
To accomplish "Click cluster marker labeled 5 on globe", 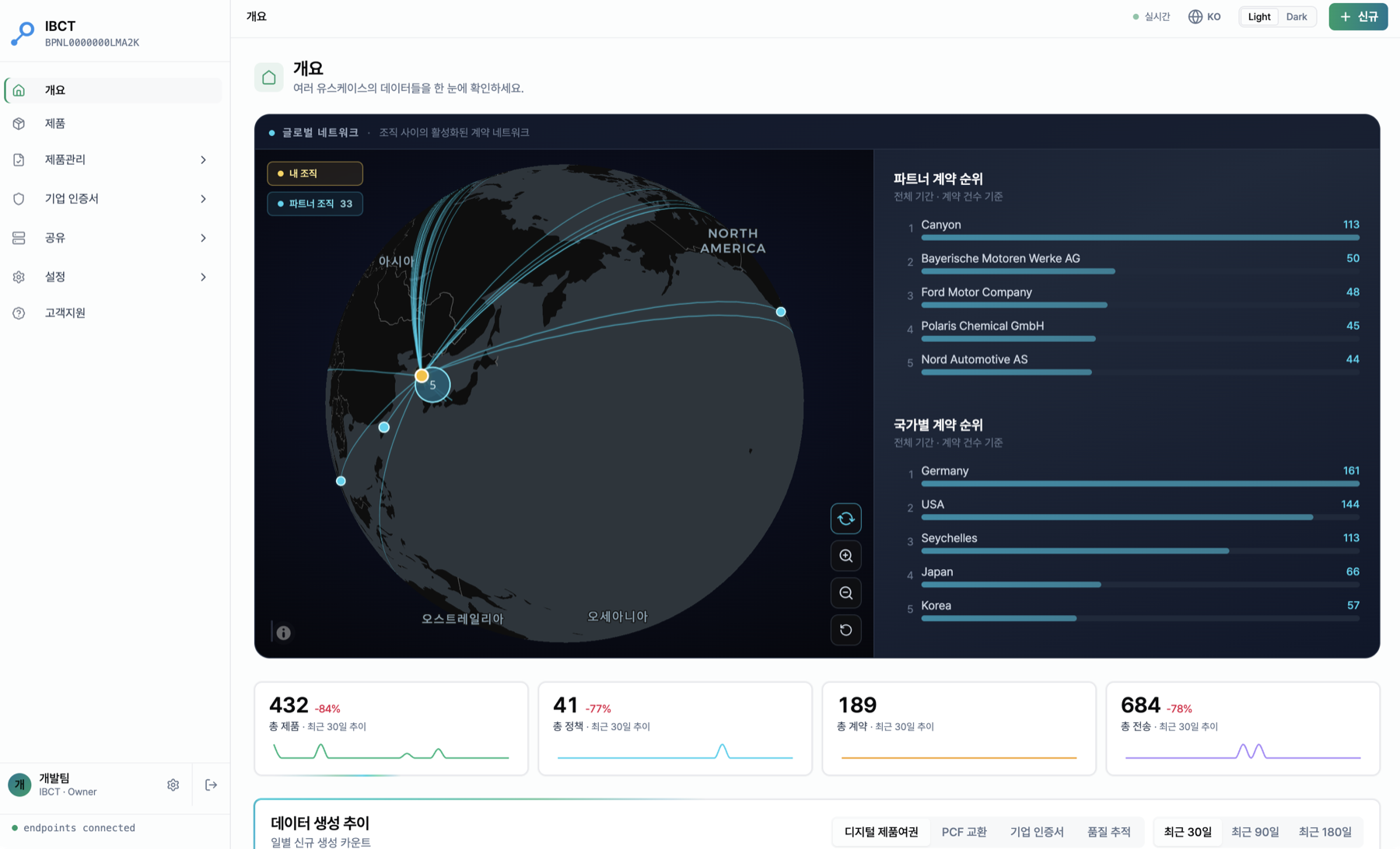I will pyautogui.click(x=433, y=385).
